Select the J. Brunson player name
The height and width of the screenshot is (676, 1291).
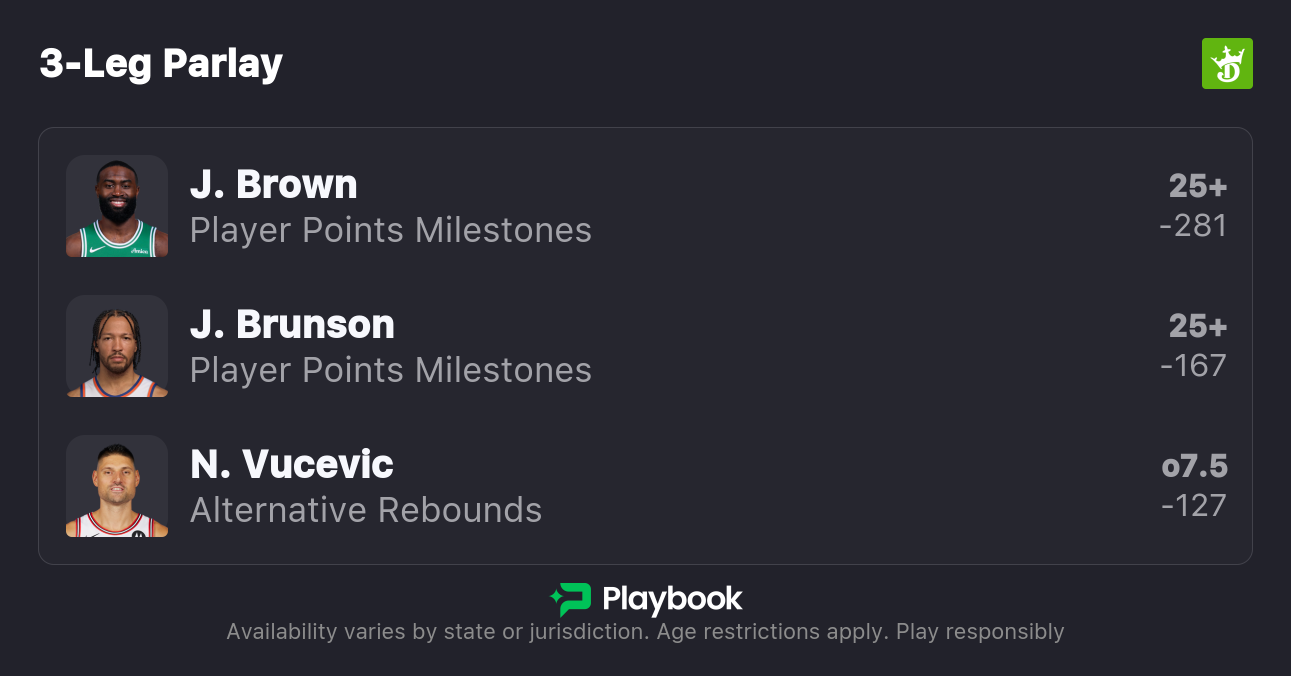292,325
